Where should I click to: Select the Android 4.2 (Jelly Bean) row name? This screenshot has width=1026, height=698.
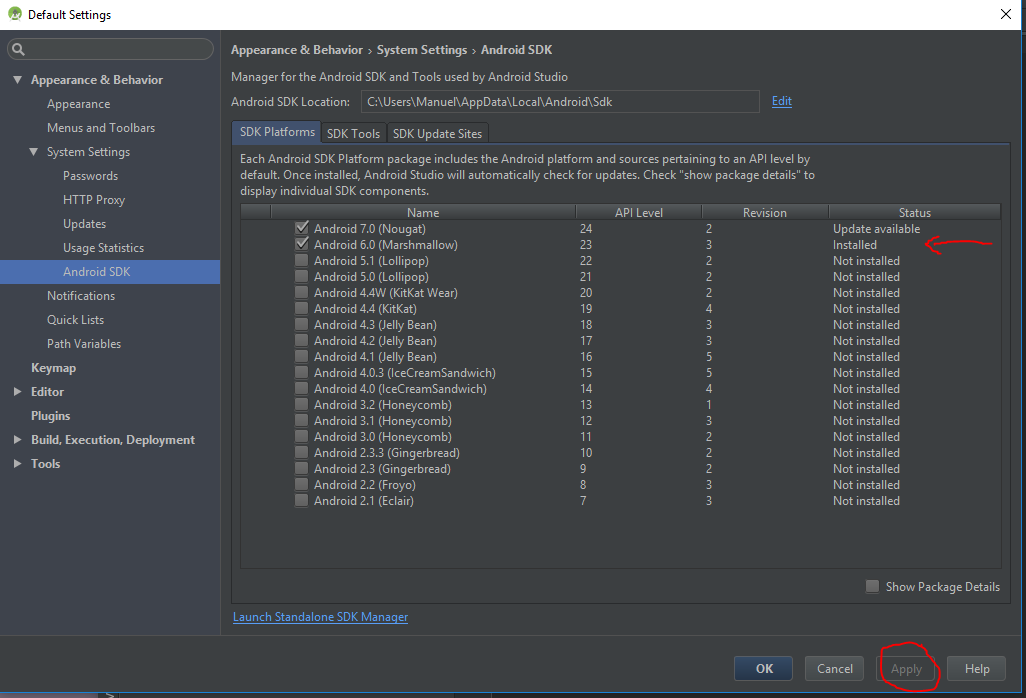pos(375,340)
